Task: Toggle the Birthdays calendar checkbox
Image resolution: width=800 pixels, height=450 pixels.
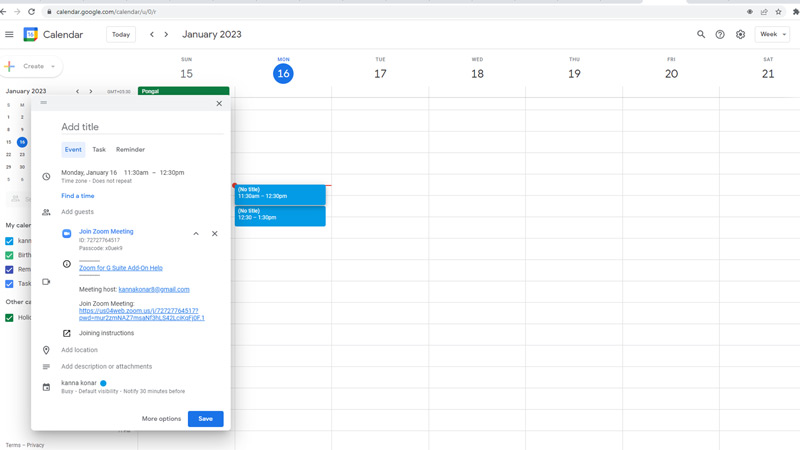Action: click(x=9, y=255)
